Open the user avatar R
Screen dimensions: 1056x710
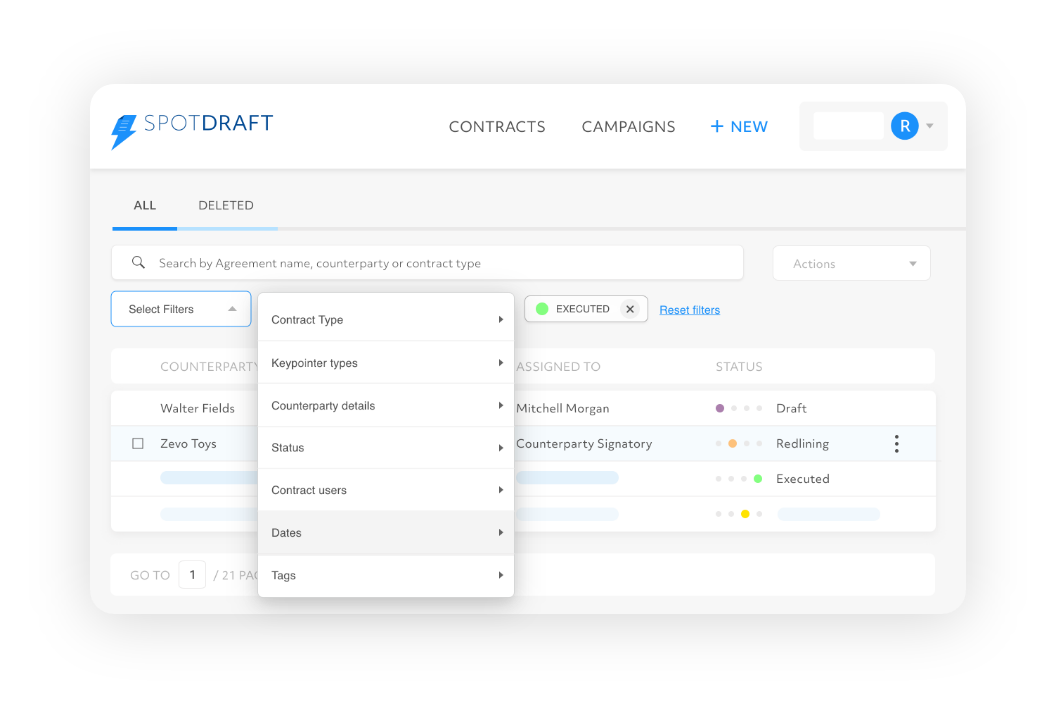click(904, 126)
